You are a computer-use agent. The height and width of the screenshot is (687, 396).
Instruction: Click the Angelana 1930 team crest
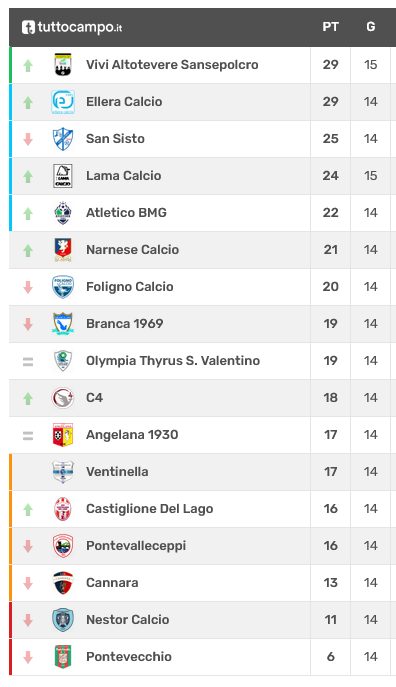(63, 435)
